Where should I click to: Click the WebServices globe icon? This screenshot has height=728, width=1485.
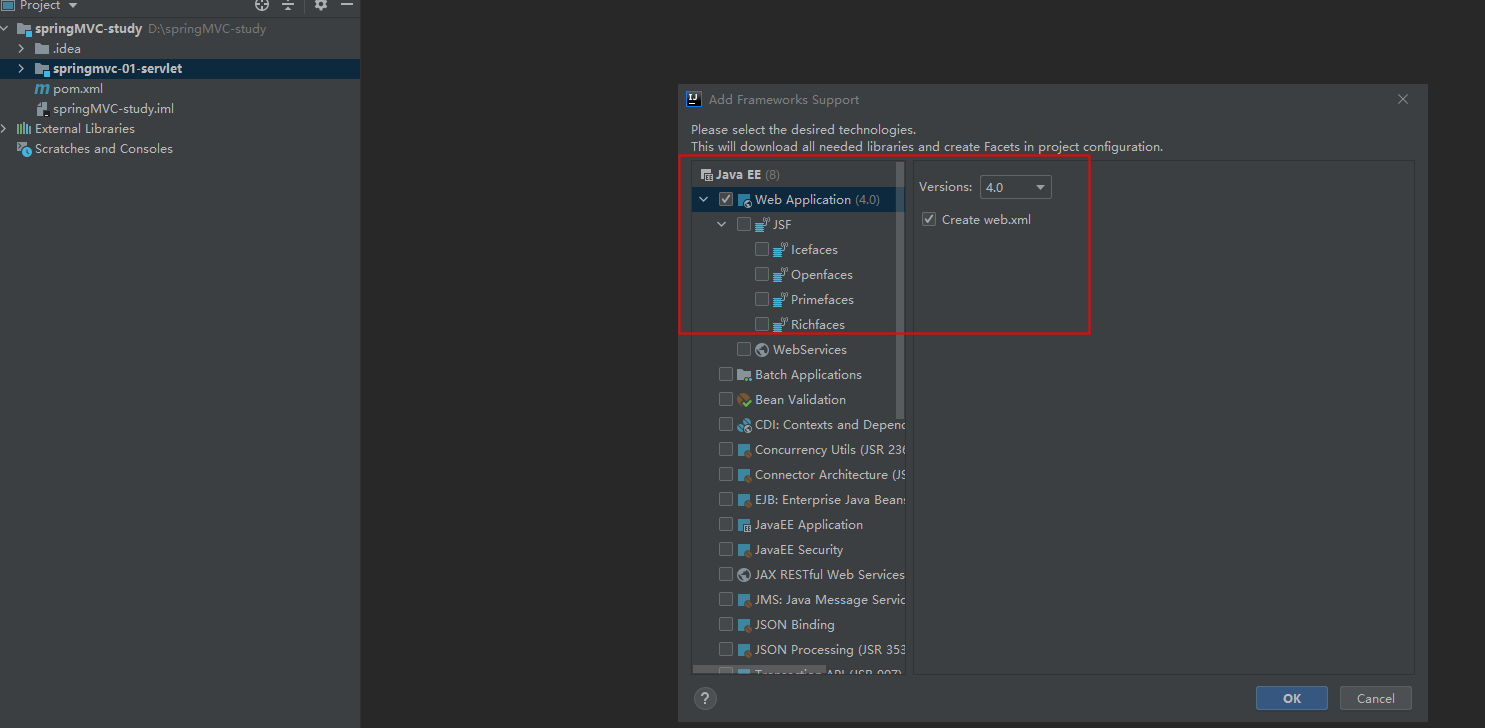[x=763, y=350]
